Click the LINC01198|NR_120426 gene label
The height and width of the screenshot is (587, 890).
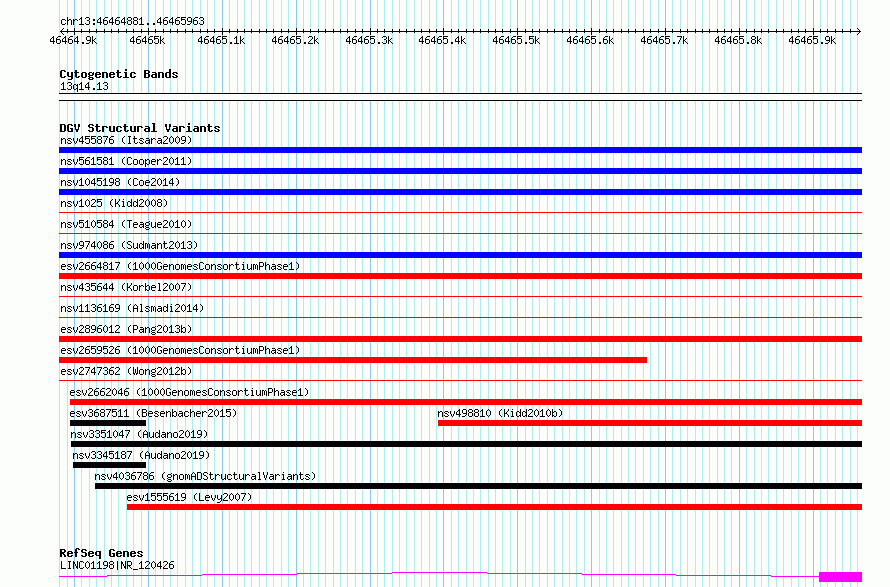(117, 565)
